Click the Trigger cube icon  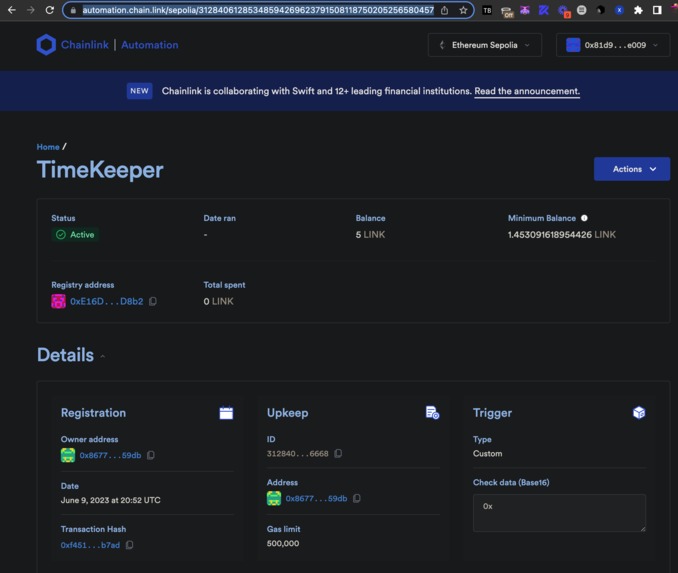click(639, 413)
